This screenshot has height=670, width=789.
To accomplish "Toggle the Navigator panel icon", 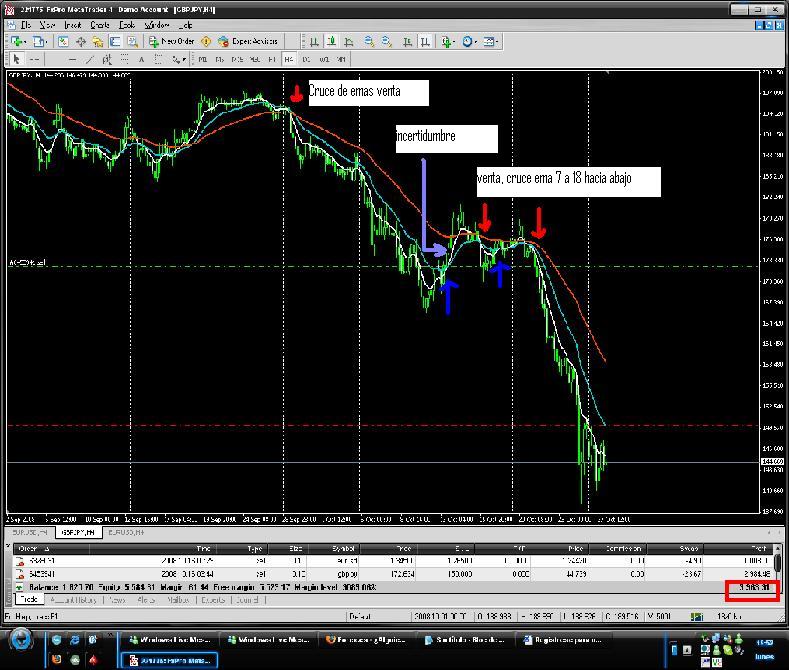I will (x=98, y=42).
